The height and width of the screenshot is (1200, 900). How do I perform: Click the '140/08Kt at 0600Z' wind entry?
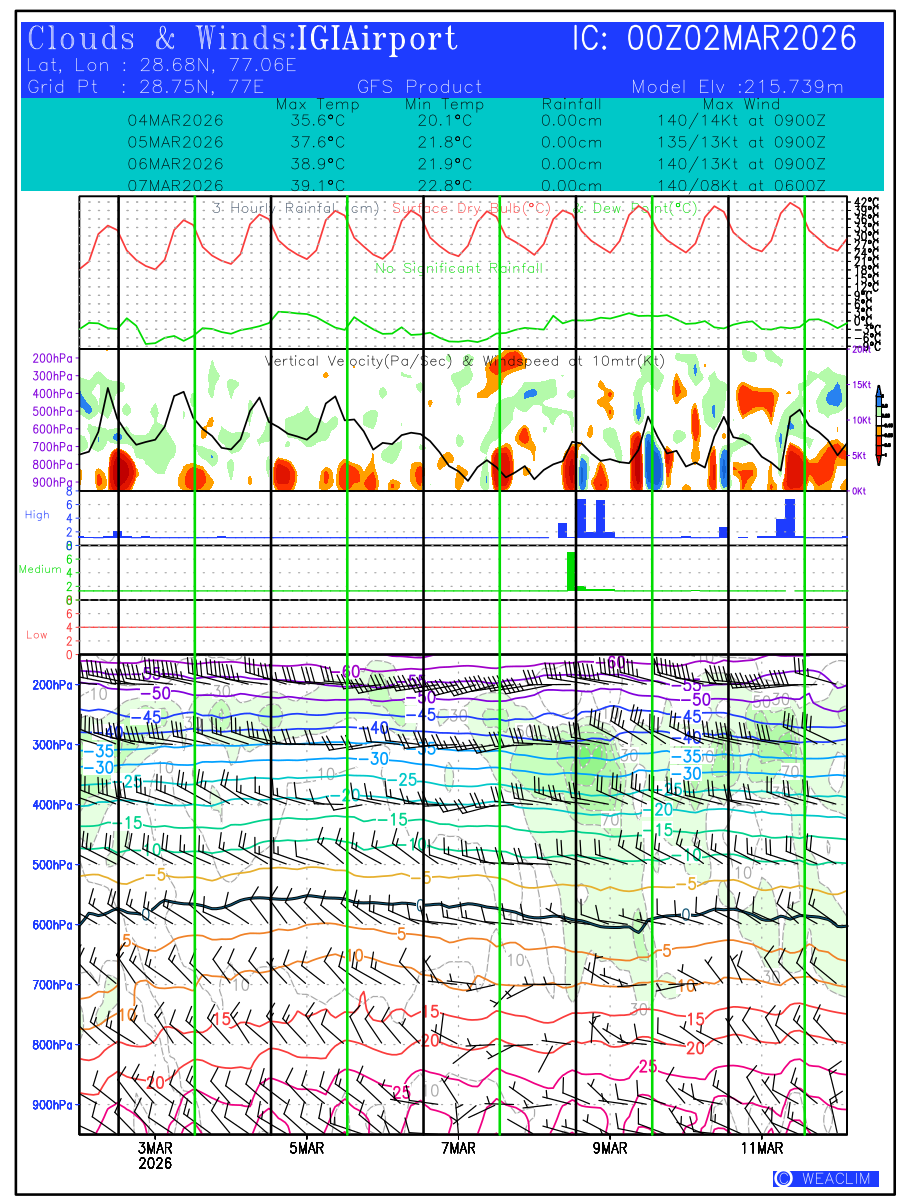[x=735, y=185]
